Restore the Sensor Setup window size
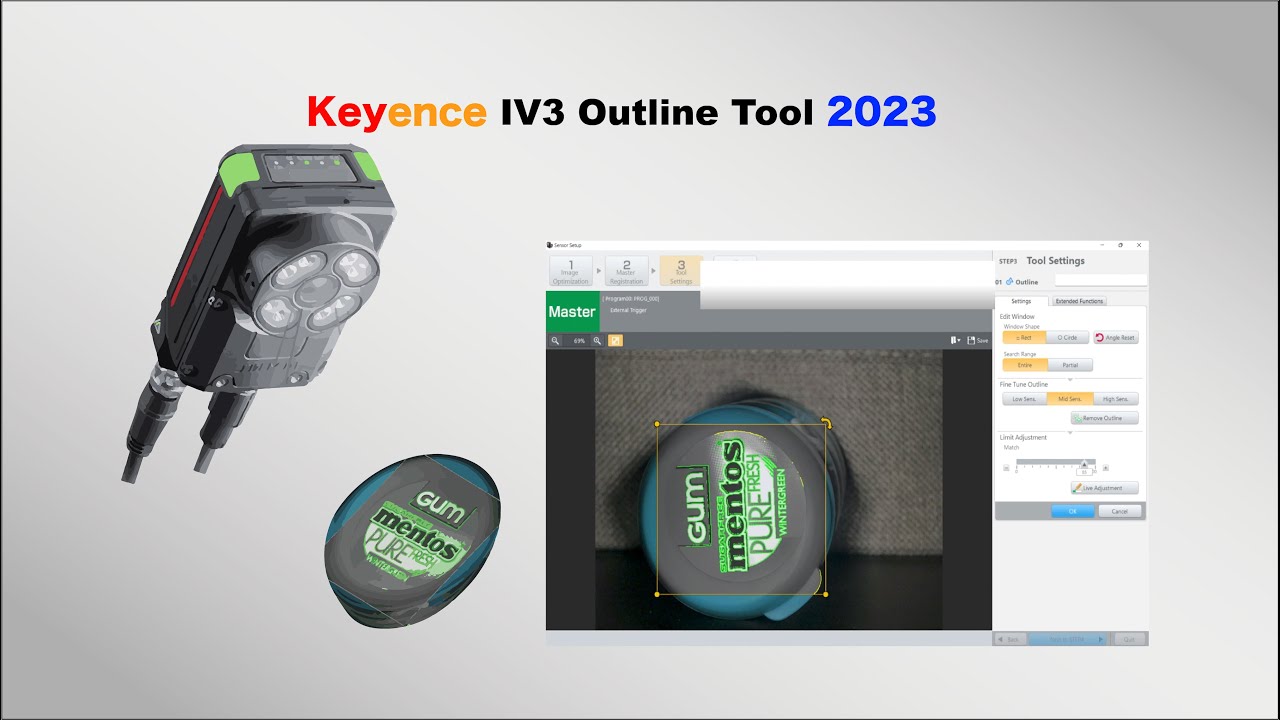The image size is (1280, 720). 1120,245
